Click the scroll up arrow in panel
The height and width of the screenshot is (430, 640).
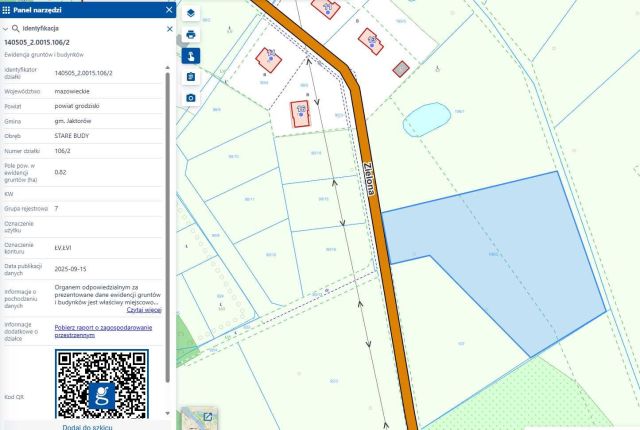click(x=167, y=67)
